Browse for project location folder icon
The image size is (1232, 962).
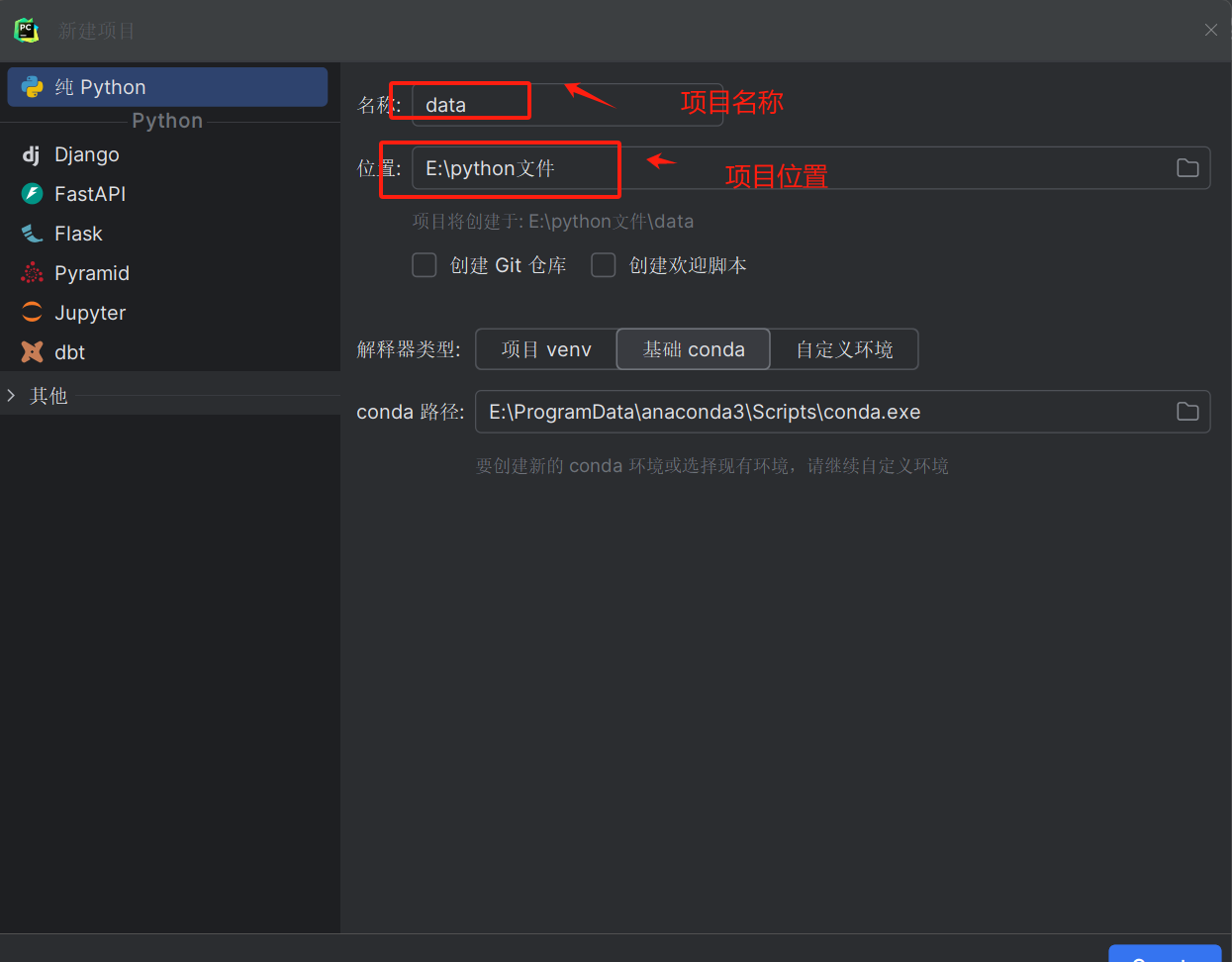(x=1187, y=168)
